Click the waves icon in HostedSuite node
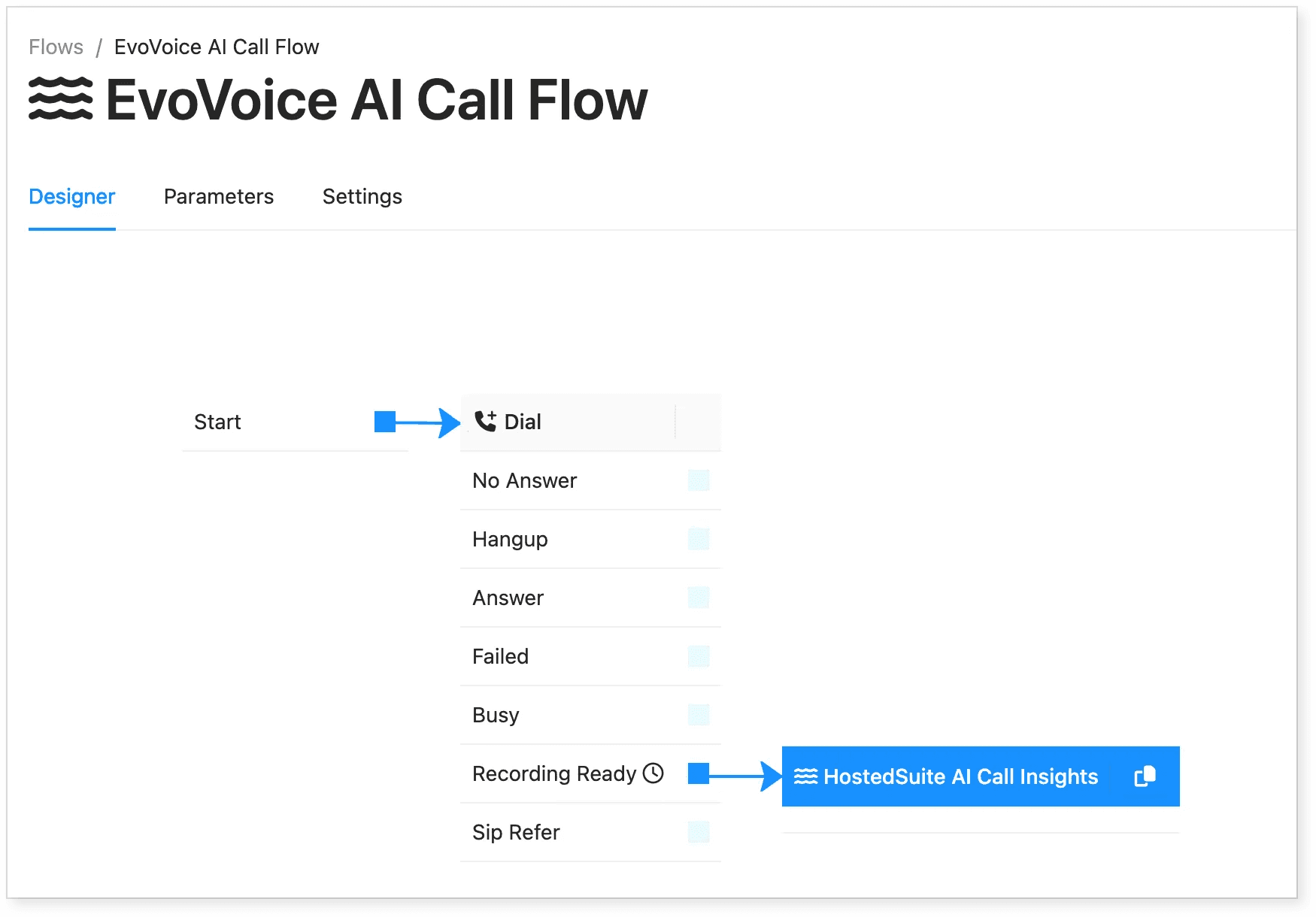Viewport: 1316px width, 917px height. [x=806, y=776]
